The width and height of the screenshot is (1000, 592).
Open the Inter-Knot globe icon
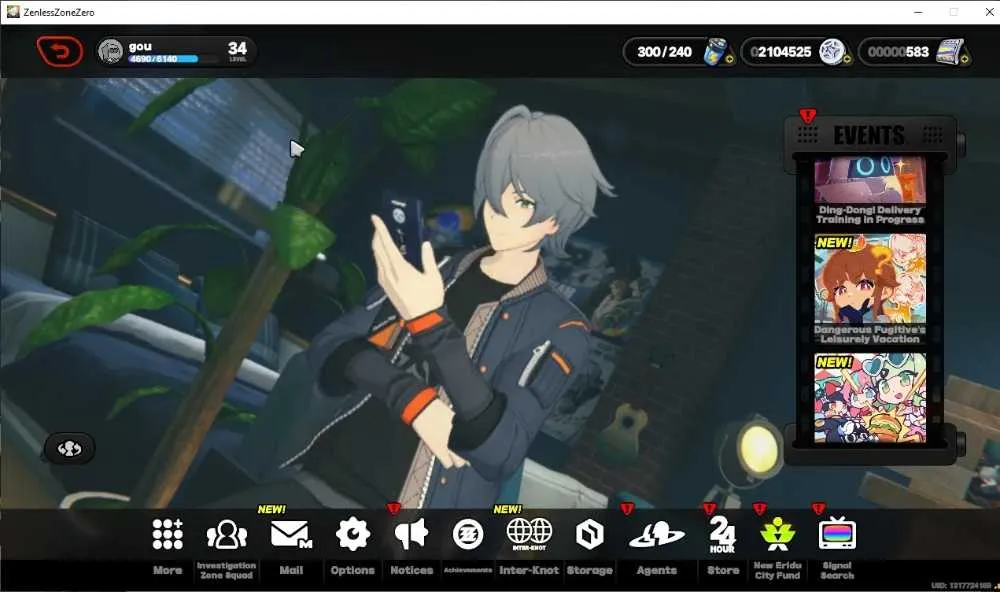point(529,534)
